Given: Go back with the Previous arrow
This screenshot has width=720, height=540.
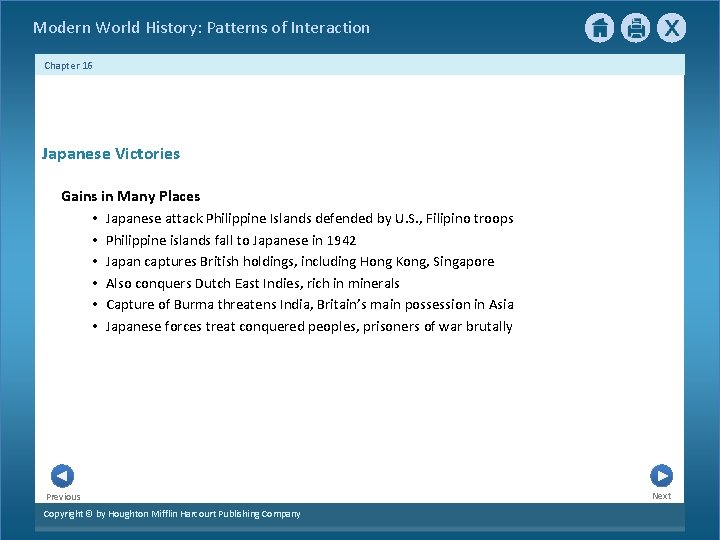Looking at the screenshot, I should 62,476.
